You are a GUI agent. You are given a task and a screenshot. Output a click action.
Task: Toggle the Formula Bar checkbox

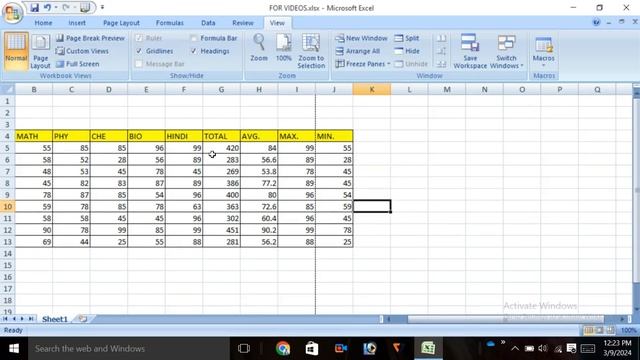coord(194,38)
